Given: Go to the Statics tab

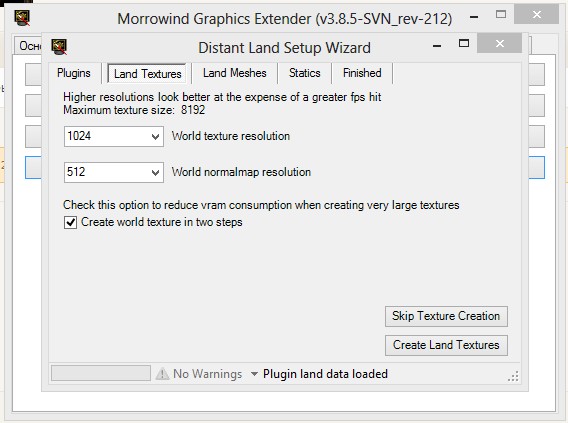Looking at the screenshot, I should coord(305,73).
